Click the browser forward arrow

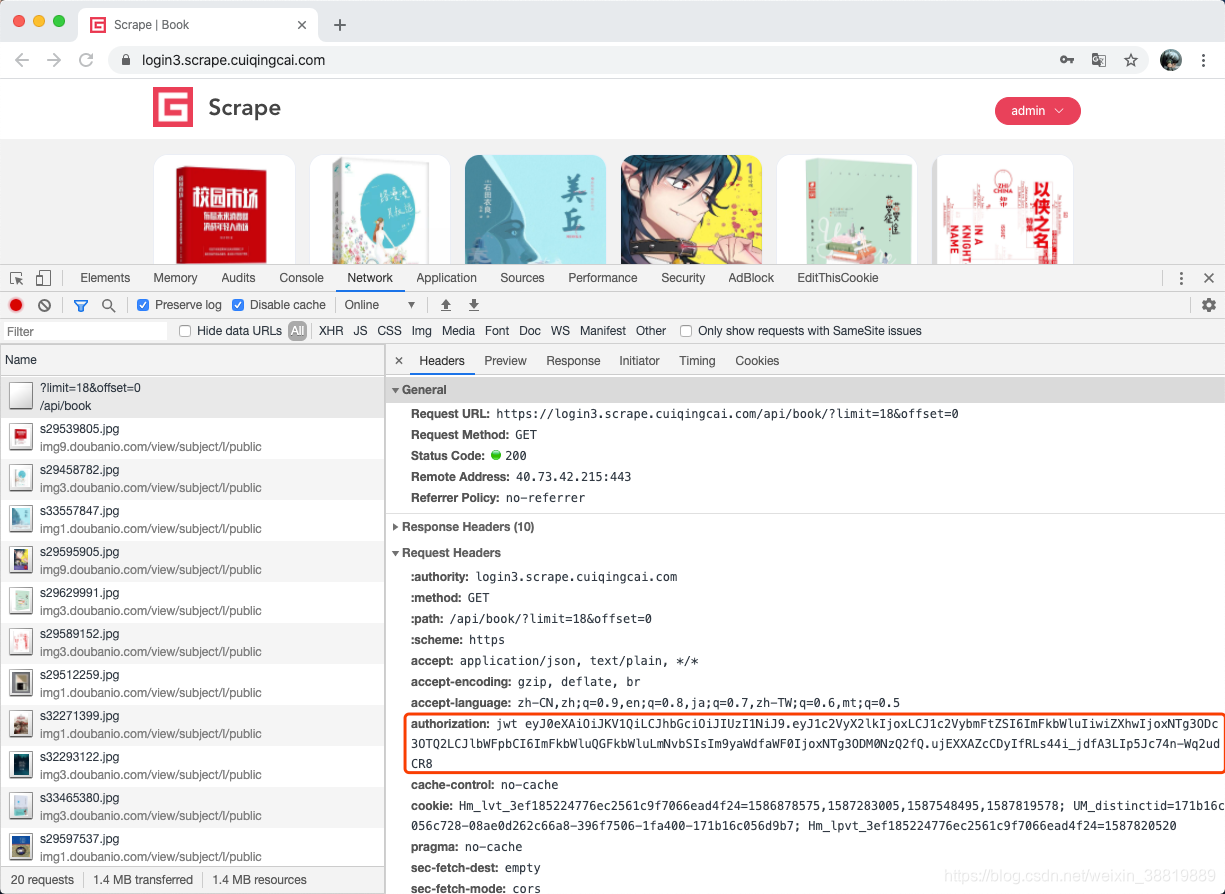pos(54,60)
